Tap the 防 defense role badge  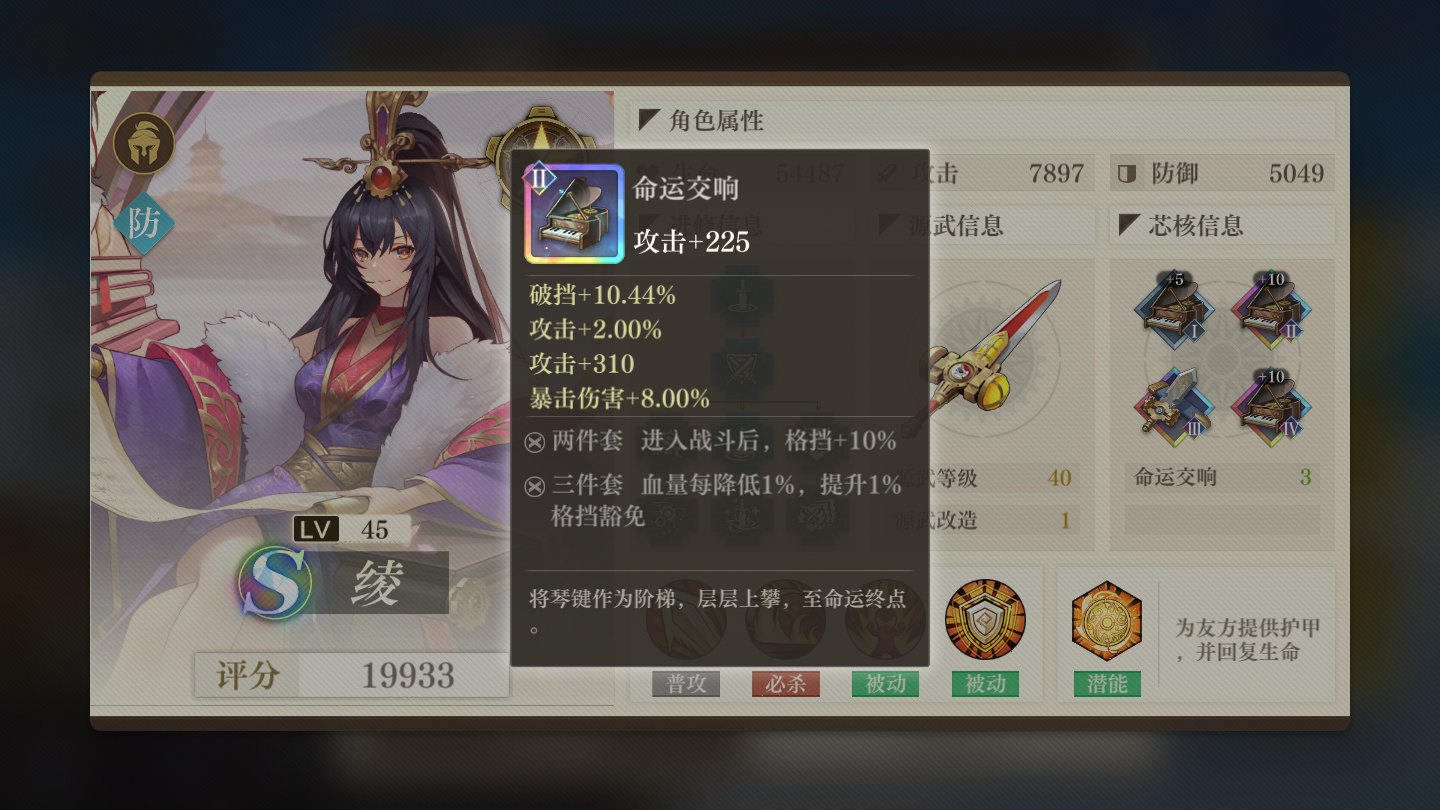[144, 223]
